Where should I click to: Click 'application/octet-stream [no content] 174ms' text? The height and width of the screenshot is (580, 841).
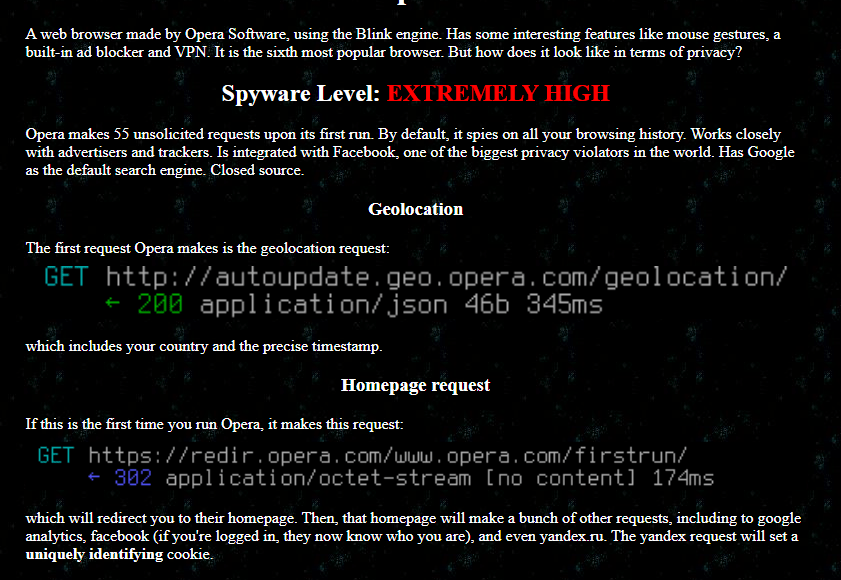click(440, 478)
